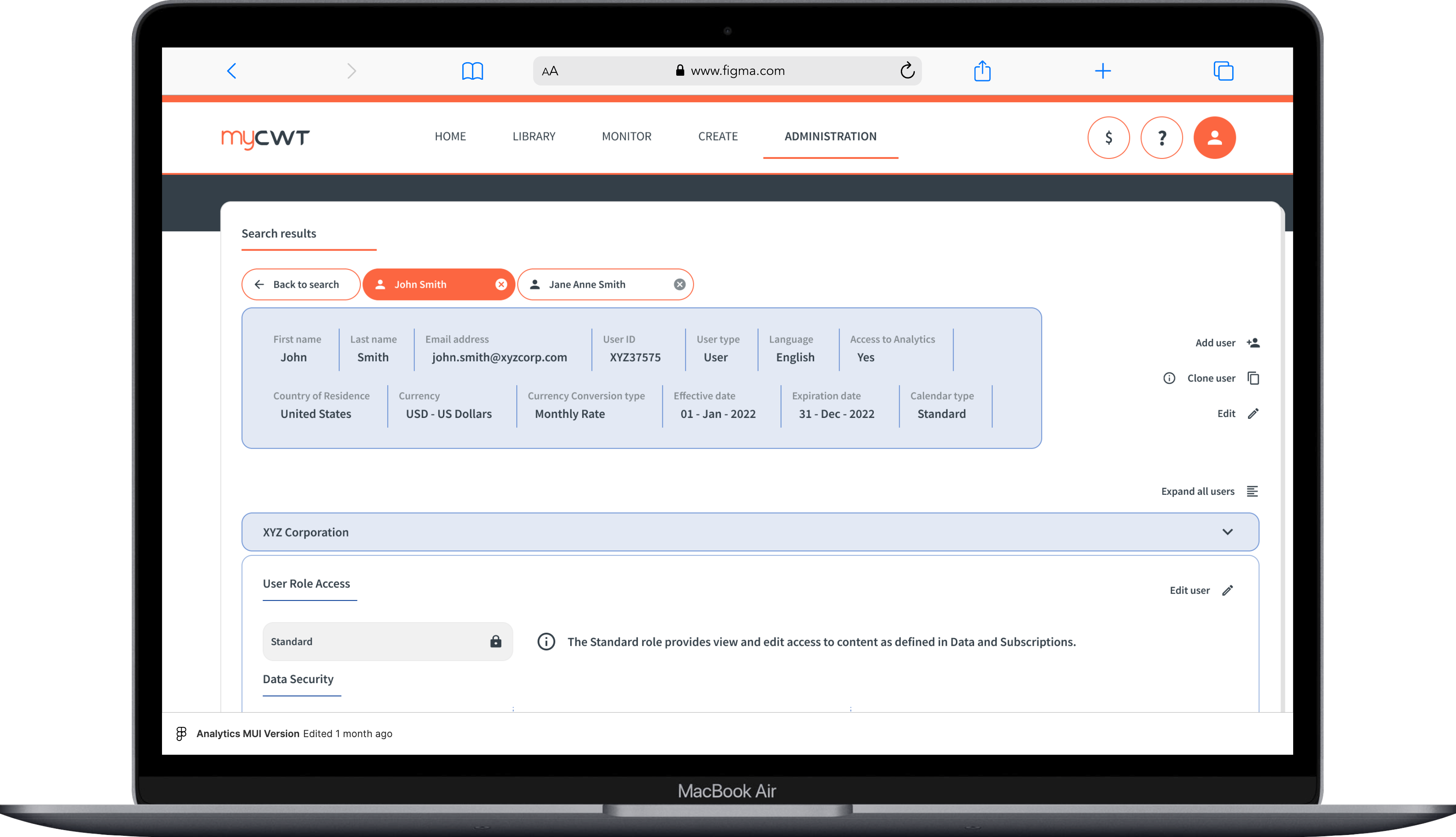Click Expand all users label
The width and height of the screenshot is (1456, 837).
tap(1197, 491)
